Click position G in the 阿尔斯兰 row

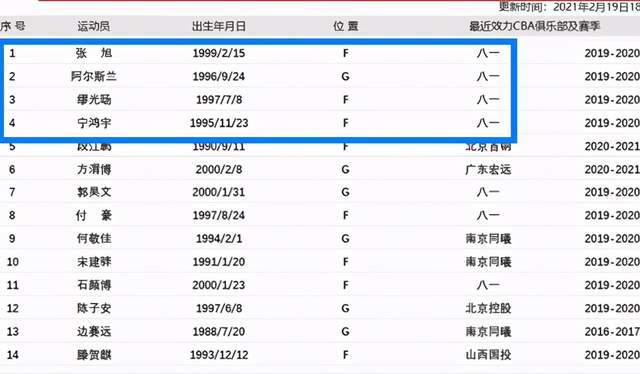click(345, 77)
